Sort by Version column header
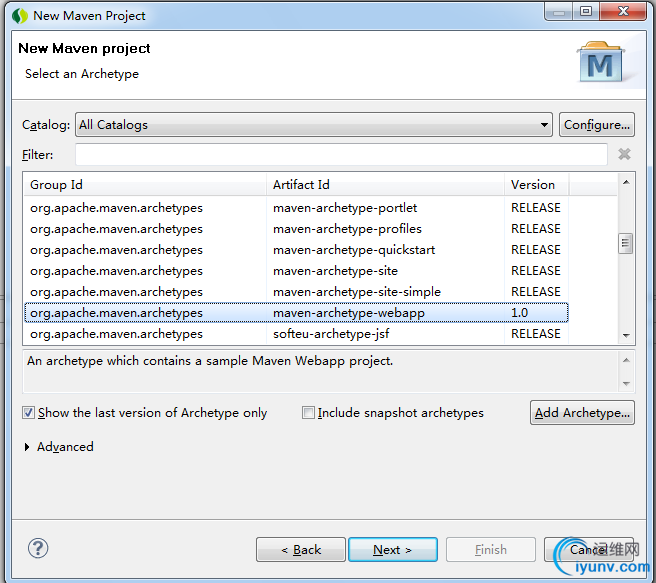This screenshot has height=583, width=656. (x=536, y=184)
